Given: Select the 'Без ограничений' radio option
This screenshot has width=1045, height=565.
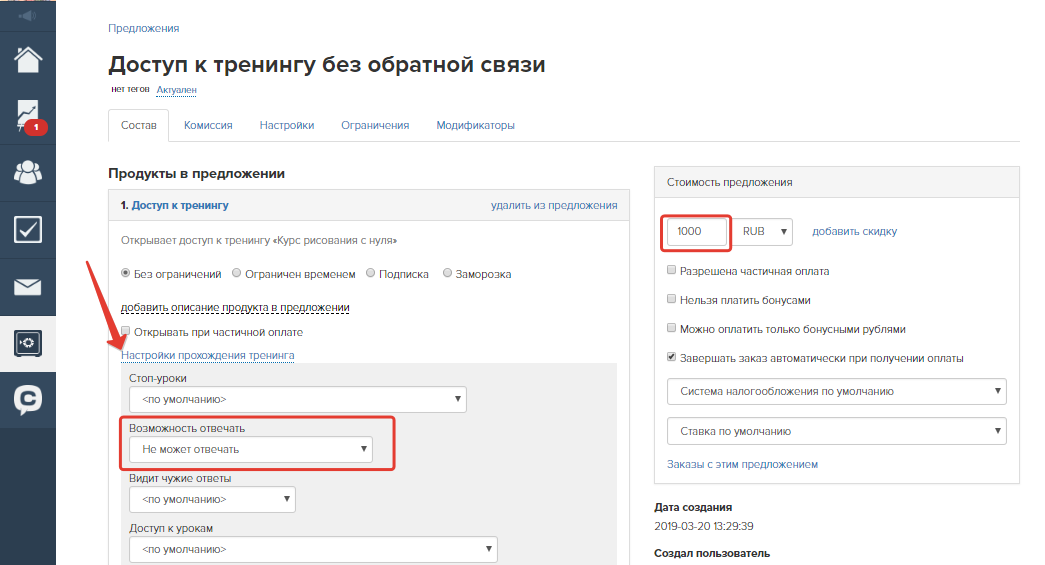Looking at the screenshot, I should [x=125, y=273].
